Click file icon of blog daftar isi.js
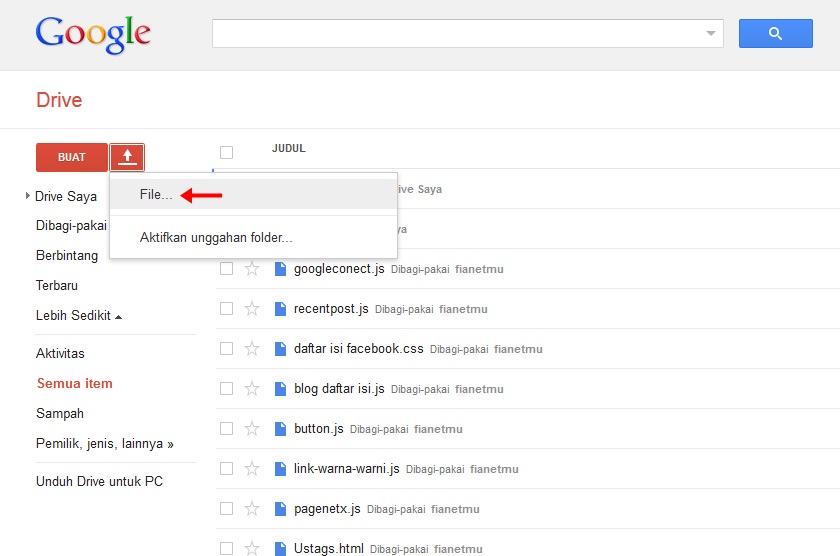 (x=280, y=388)
